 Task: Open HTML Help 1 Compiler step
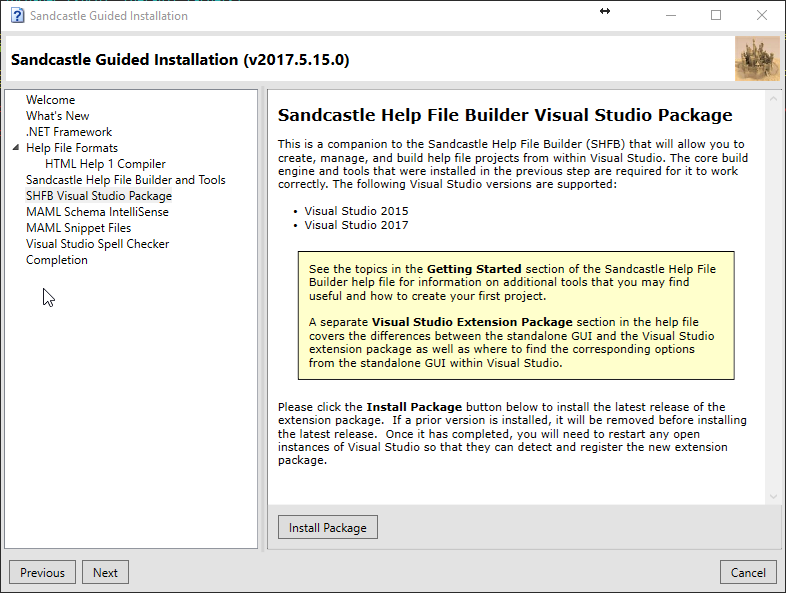105,164
